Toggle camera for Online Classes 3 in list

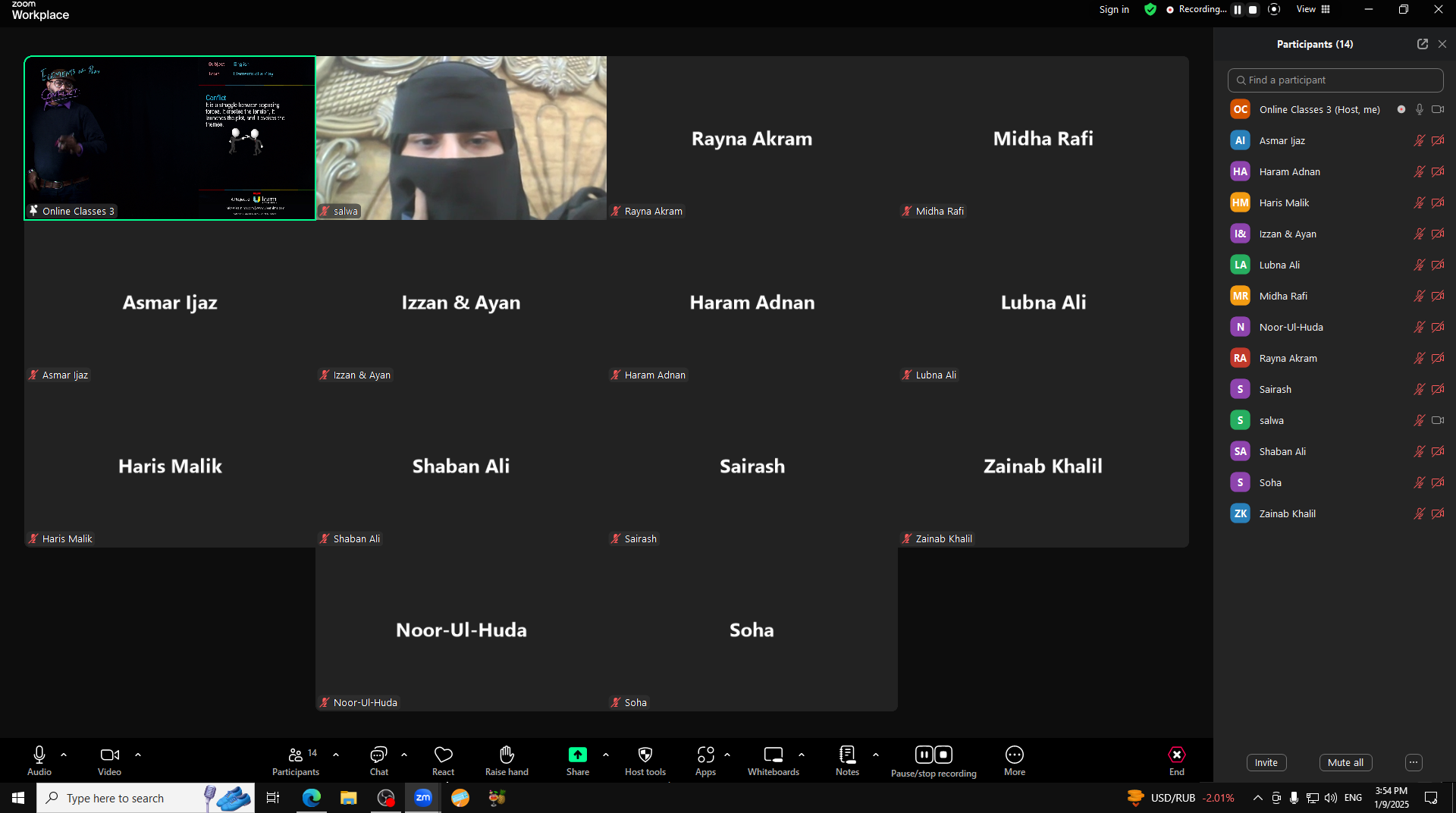click(x=1438, y=109)
